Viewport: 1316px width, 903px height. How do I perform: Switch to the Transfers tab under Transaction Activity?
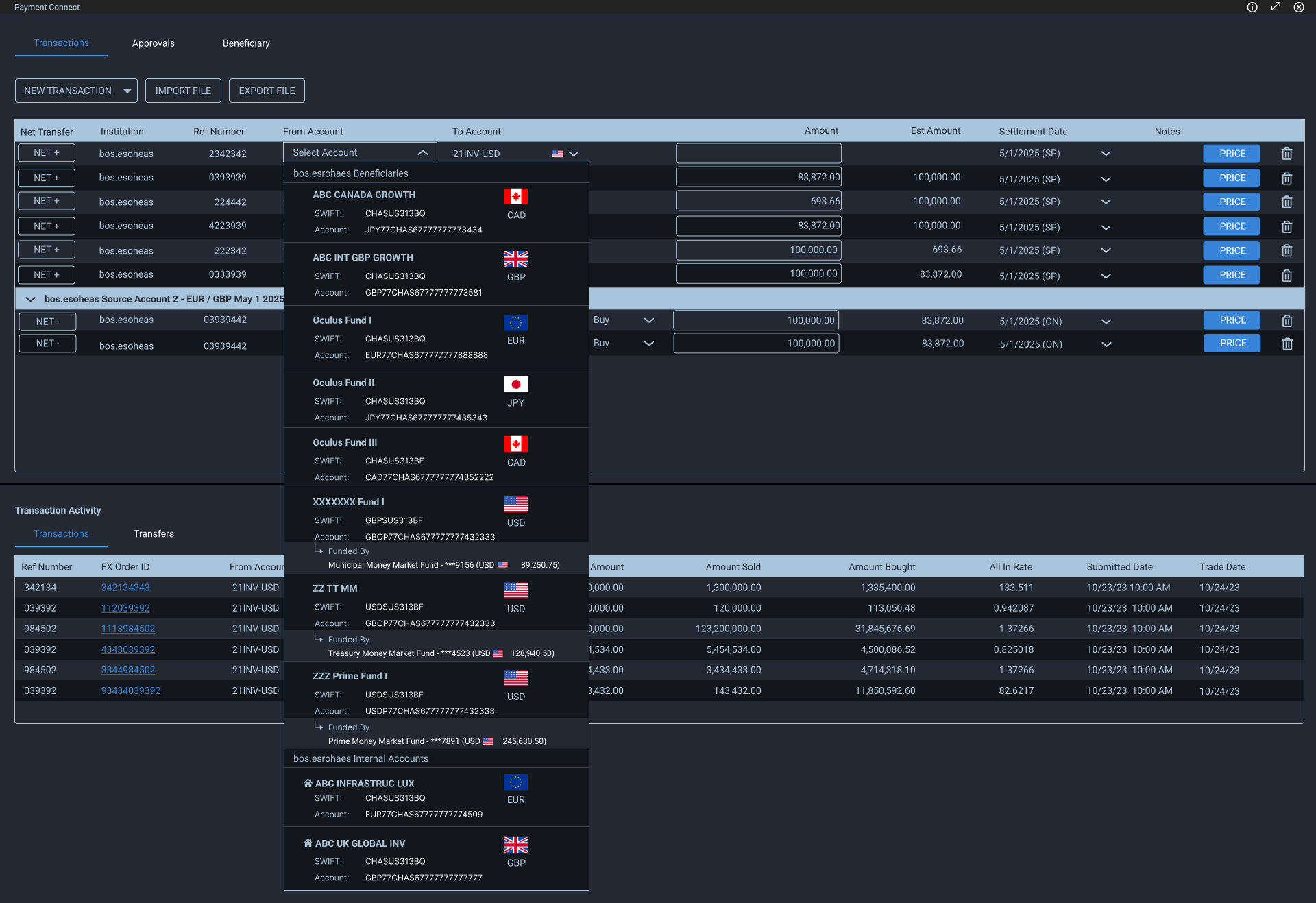point(154,533)
